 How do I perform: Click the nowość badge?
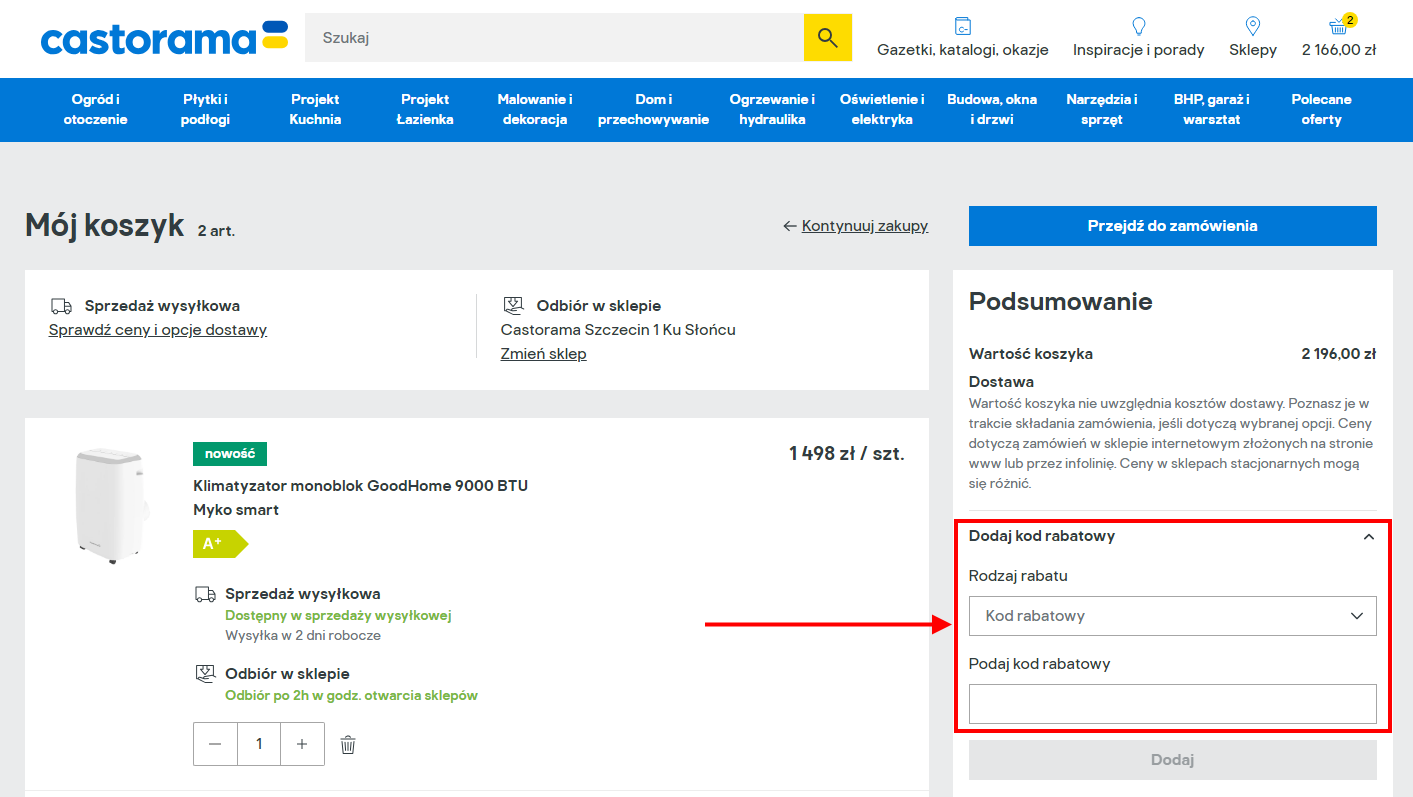click(230, 454)
